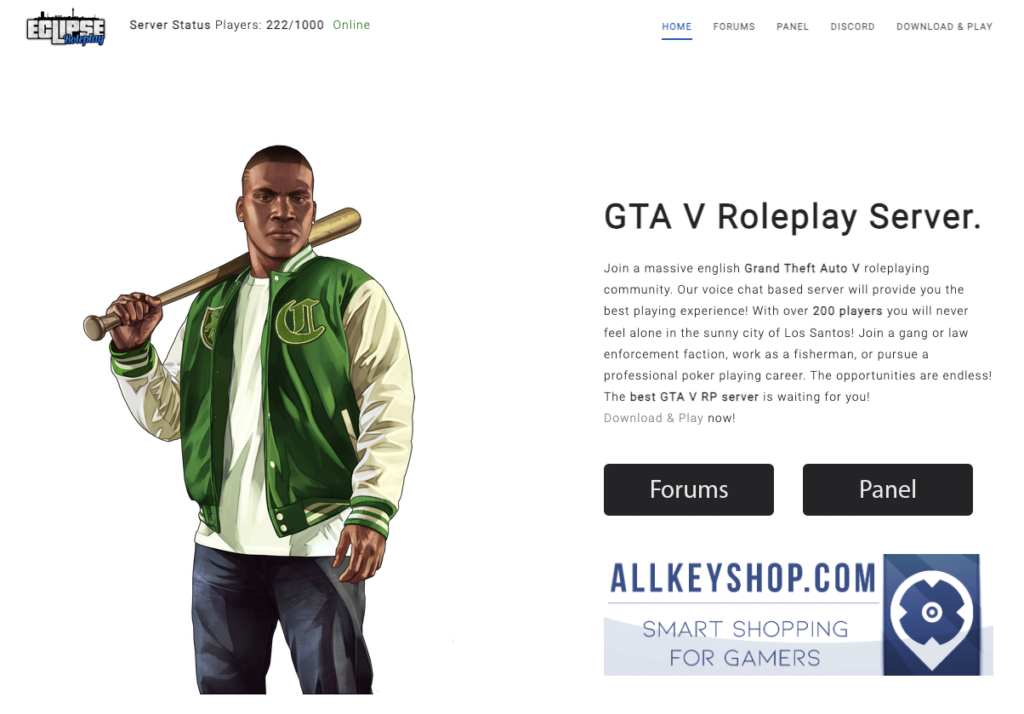The image size is (1024, 714).
Task: Go to FORUMS in top navigation
Action: (x=734, y=27)
